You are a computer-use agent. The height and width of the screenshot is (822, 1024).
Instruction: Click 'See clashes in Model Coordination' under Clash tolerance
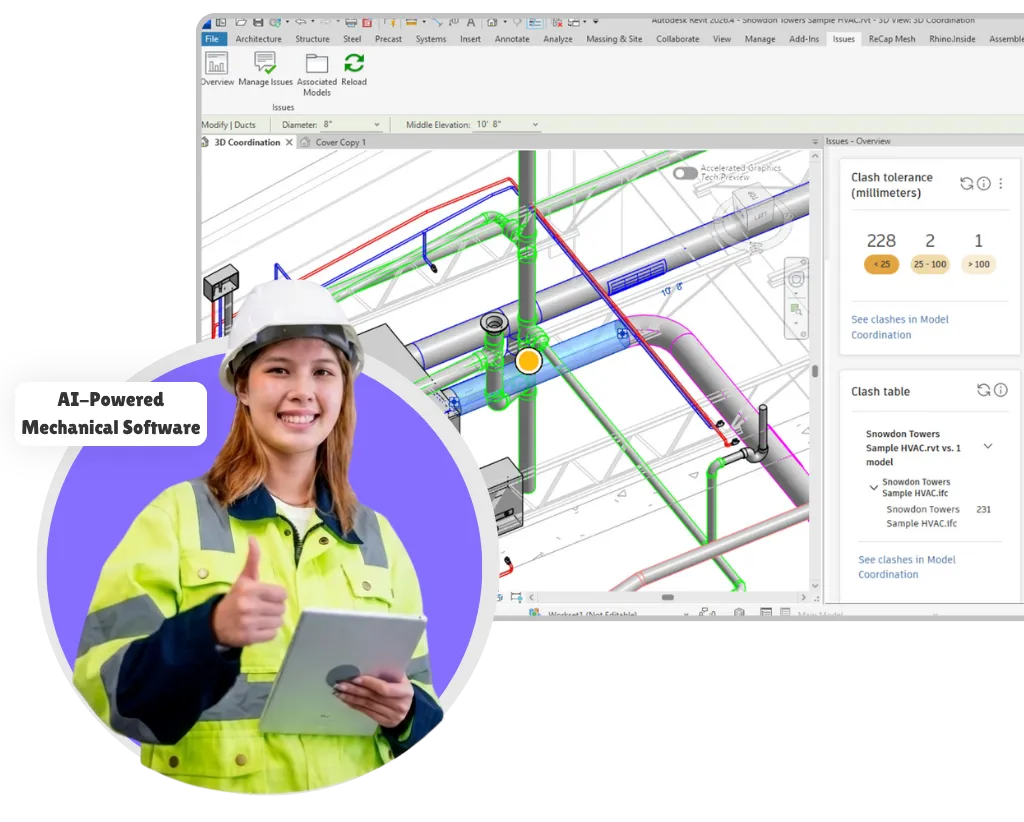(899, 327)
